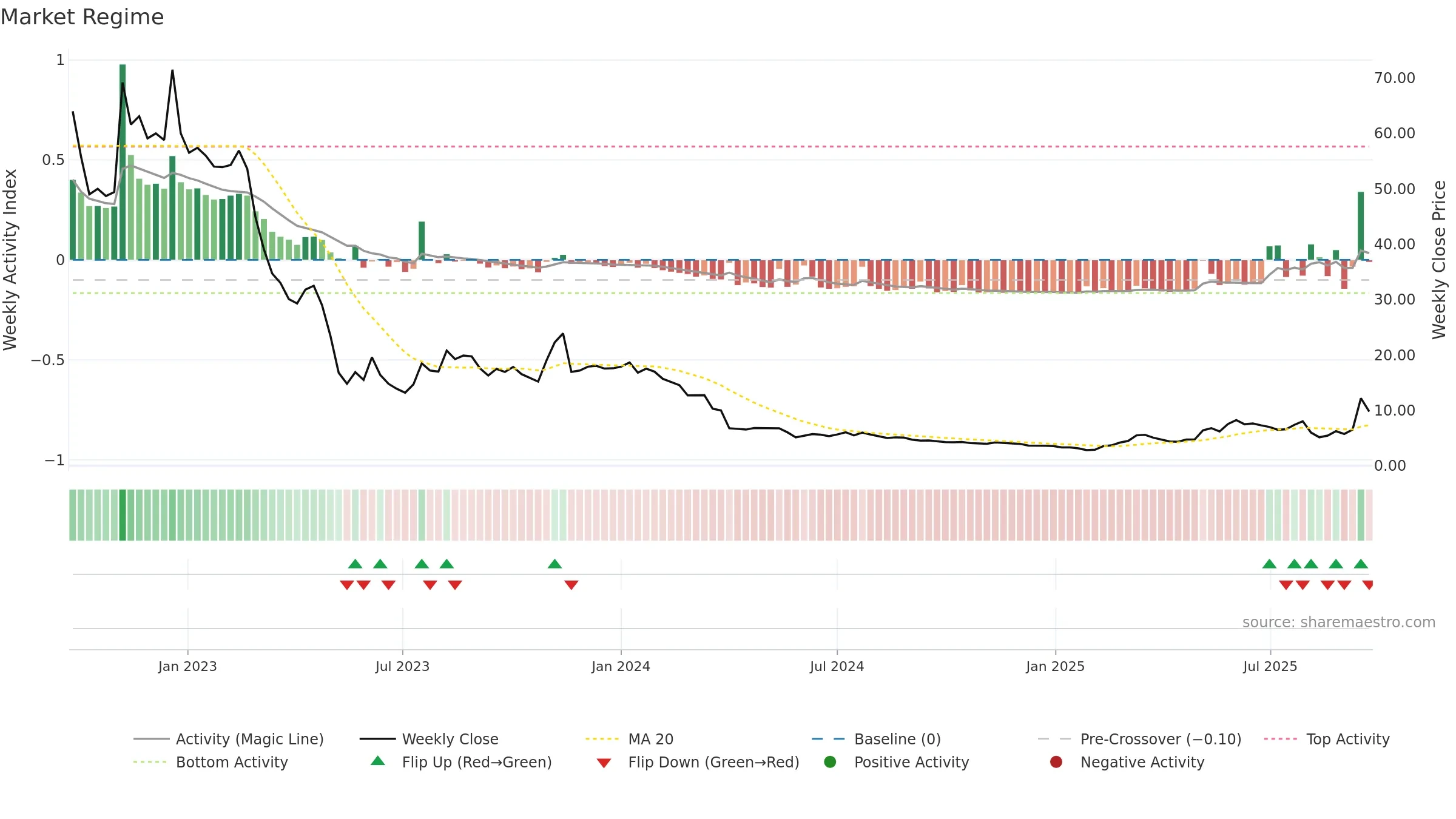Click the Market Regime chart title
Screen dimensions: 1456x819
coord(82,17)
